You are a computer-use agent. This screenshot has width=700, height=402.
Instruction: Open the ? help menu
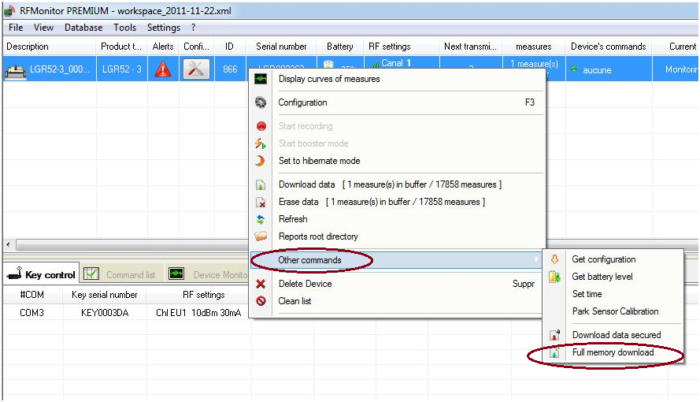pyautogui.click(x=193, y=28)
